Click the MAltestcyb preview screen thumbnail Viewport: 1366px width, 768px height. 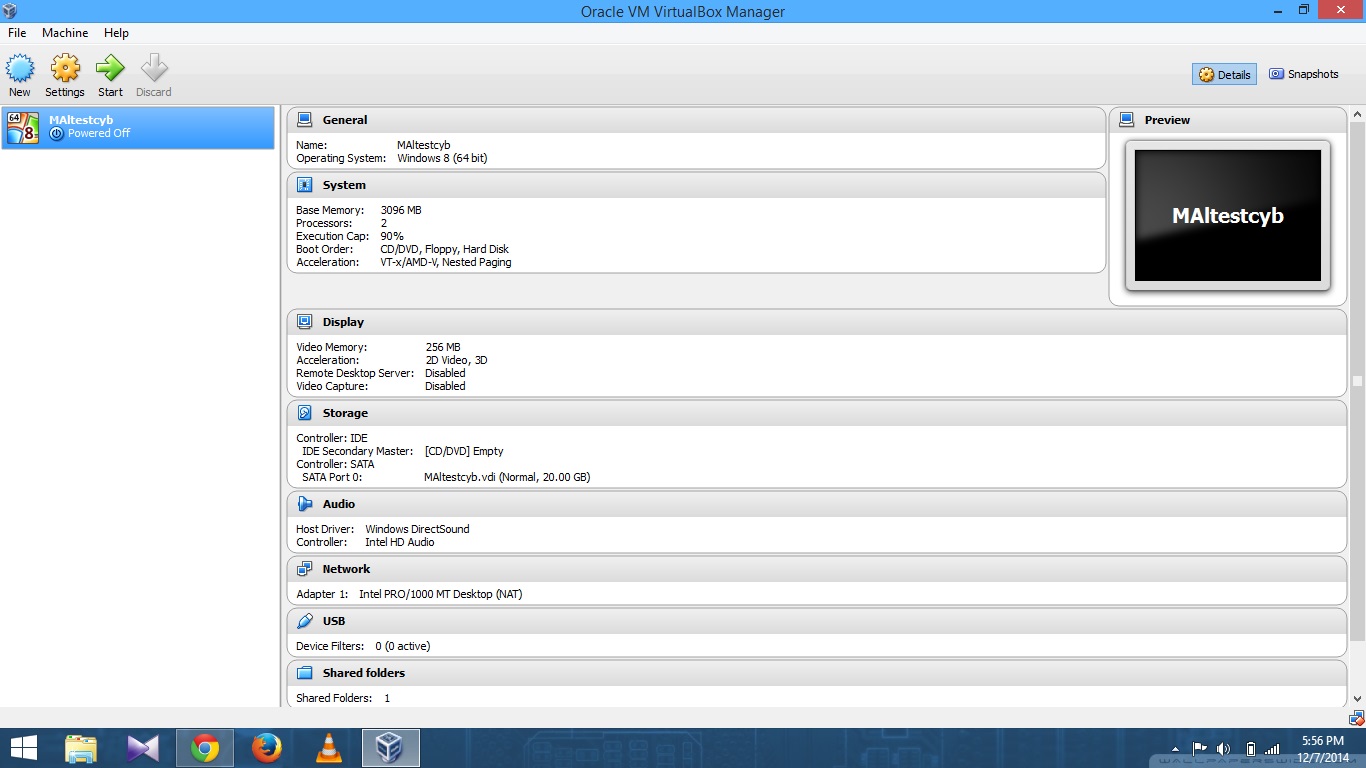[x=1228, y=215]
